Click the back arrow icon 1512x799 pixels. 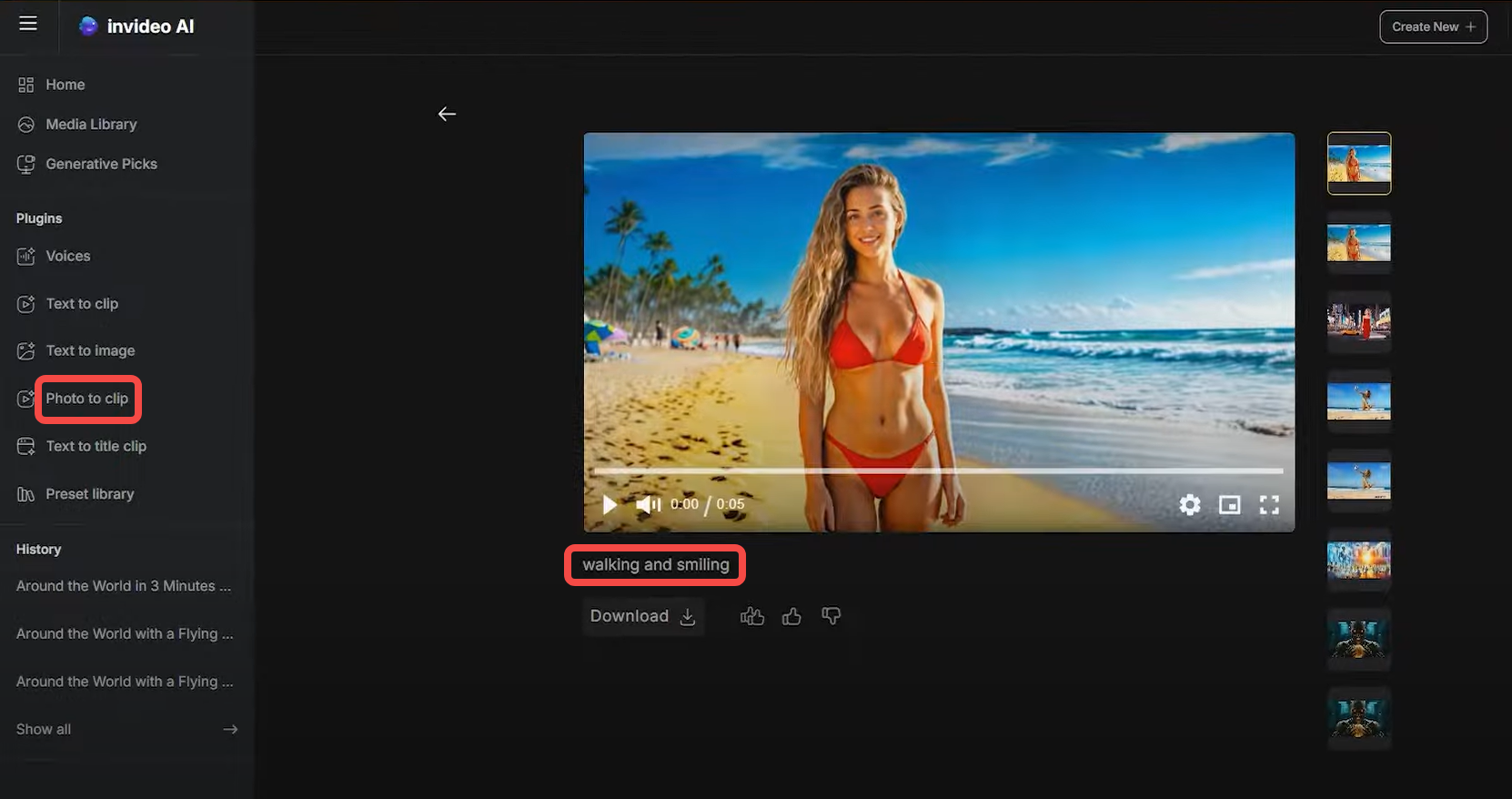[x=447, y=114]
